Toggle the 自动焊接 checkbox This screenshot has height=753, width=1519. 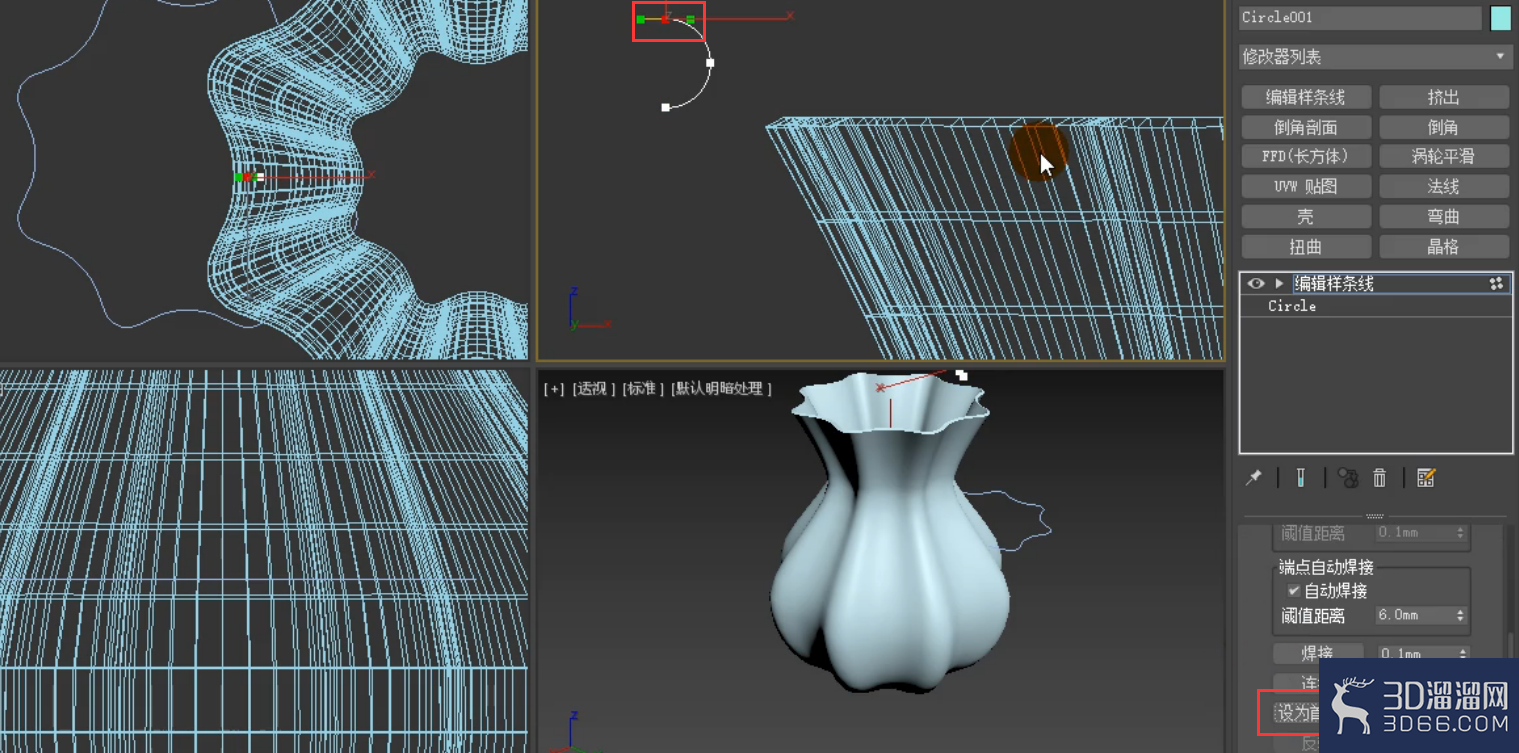pyautogui.click(x=1294, y=591)
